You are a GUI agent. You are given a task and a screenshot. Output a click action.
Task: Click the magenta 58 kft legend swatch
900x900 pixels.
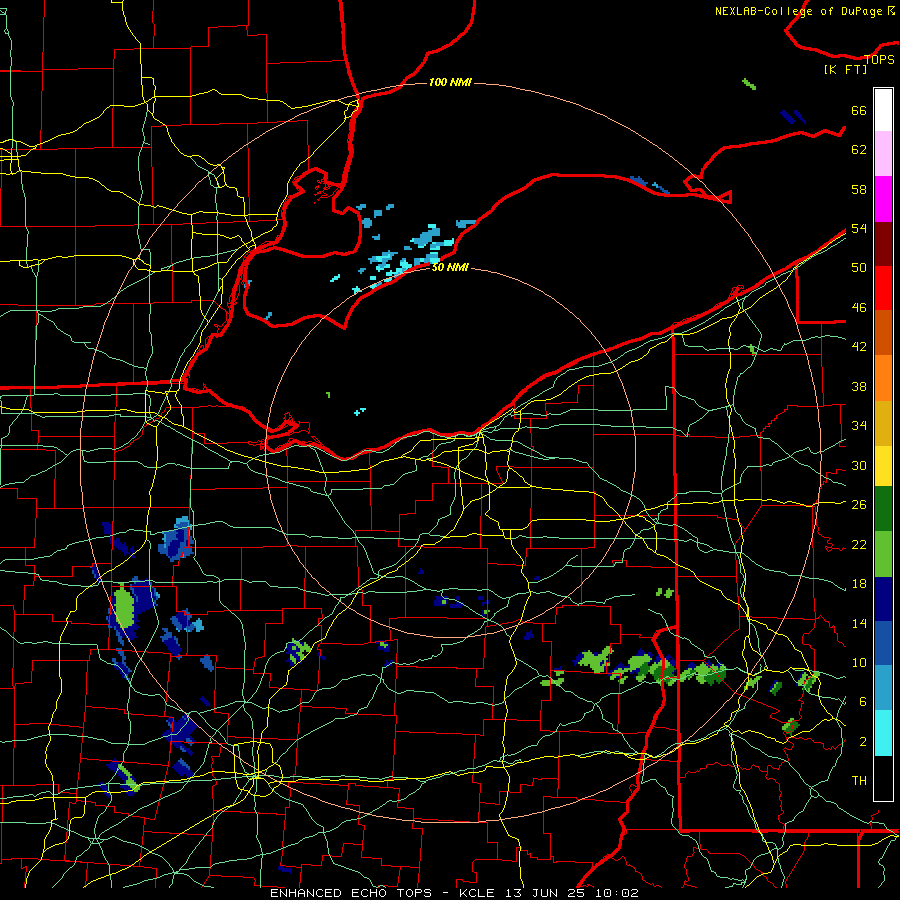coord(883,199)
